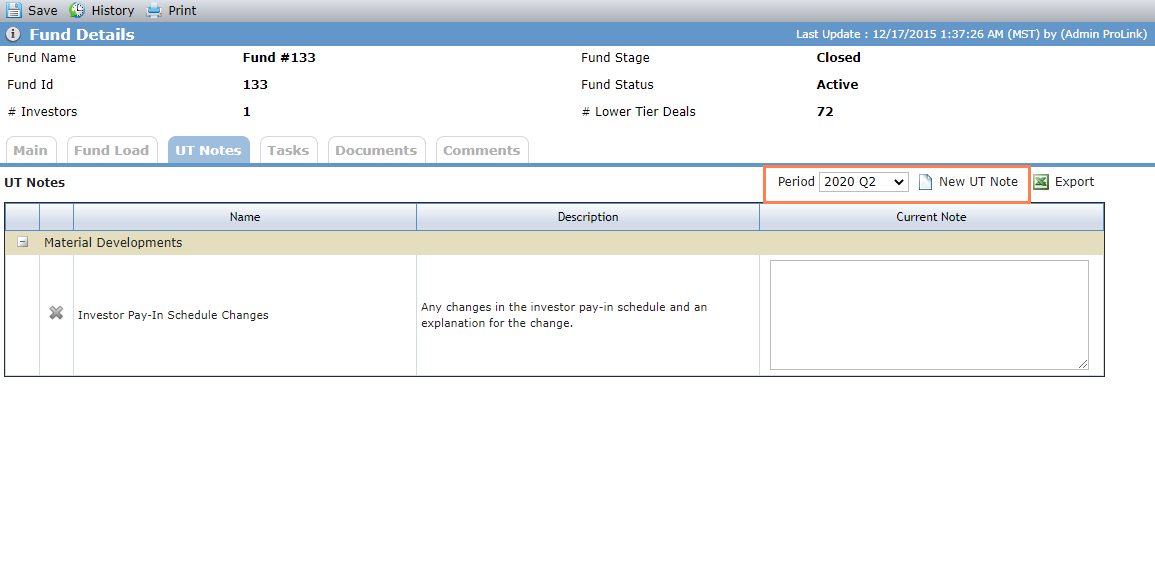
Task: Click the Save label
Action: pos(43,11)
